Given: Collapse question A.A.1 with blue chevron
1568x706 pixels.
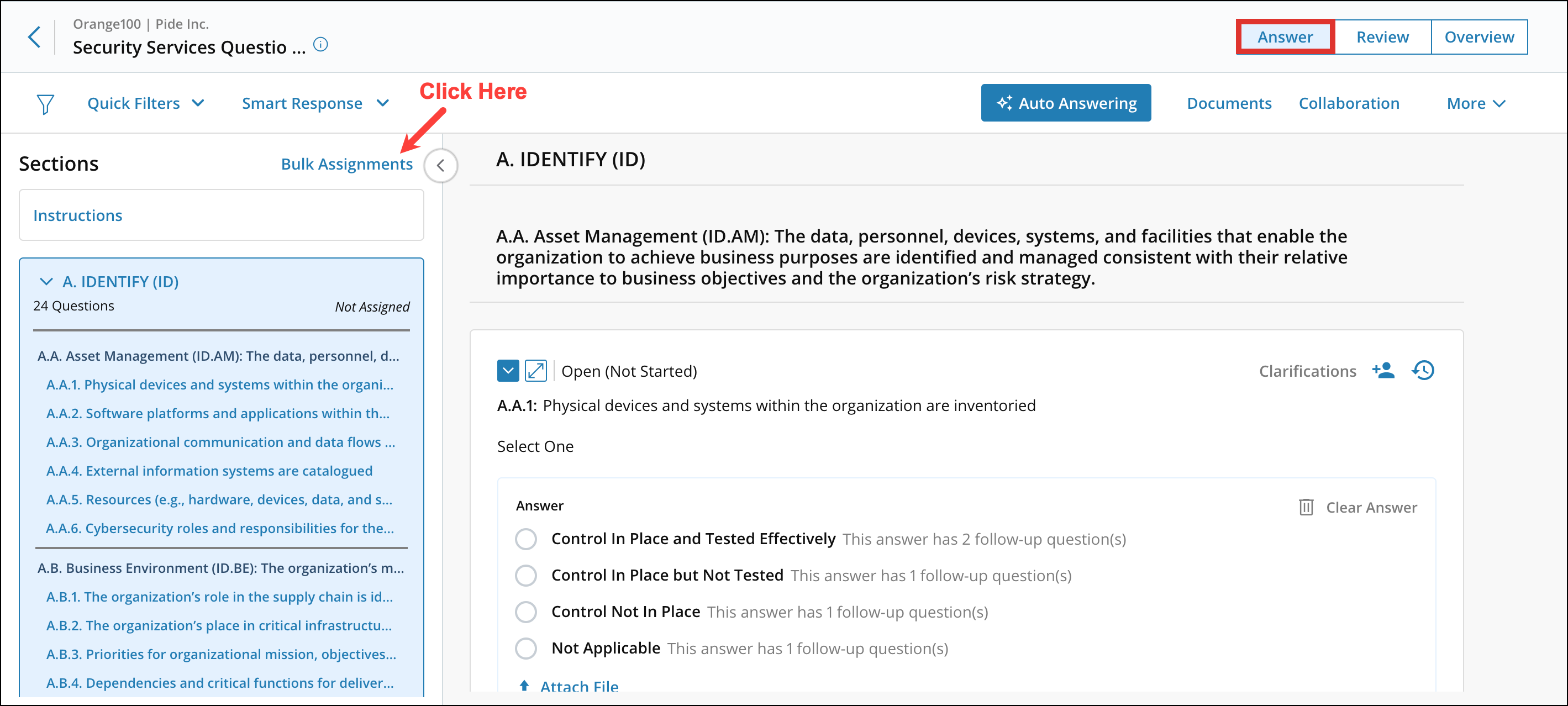Looking at the screenshot, I should pyautogui.click(x=508, y=371).
